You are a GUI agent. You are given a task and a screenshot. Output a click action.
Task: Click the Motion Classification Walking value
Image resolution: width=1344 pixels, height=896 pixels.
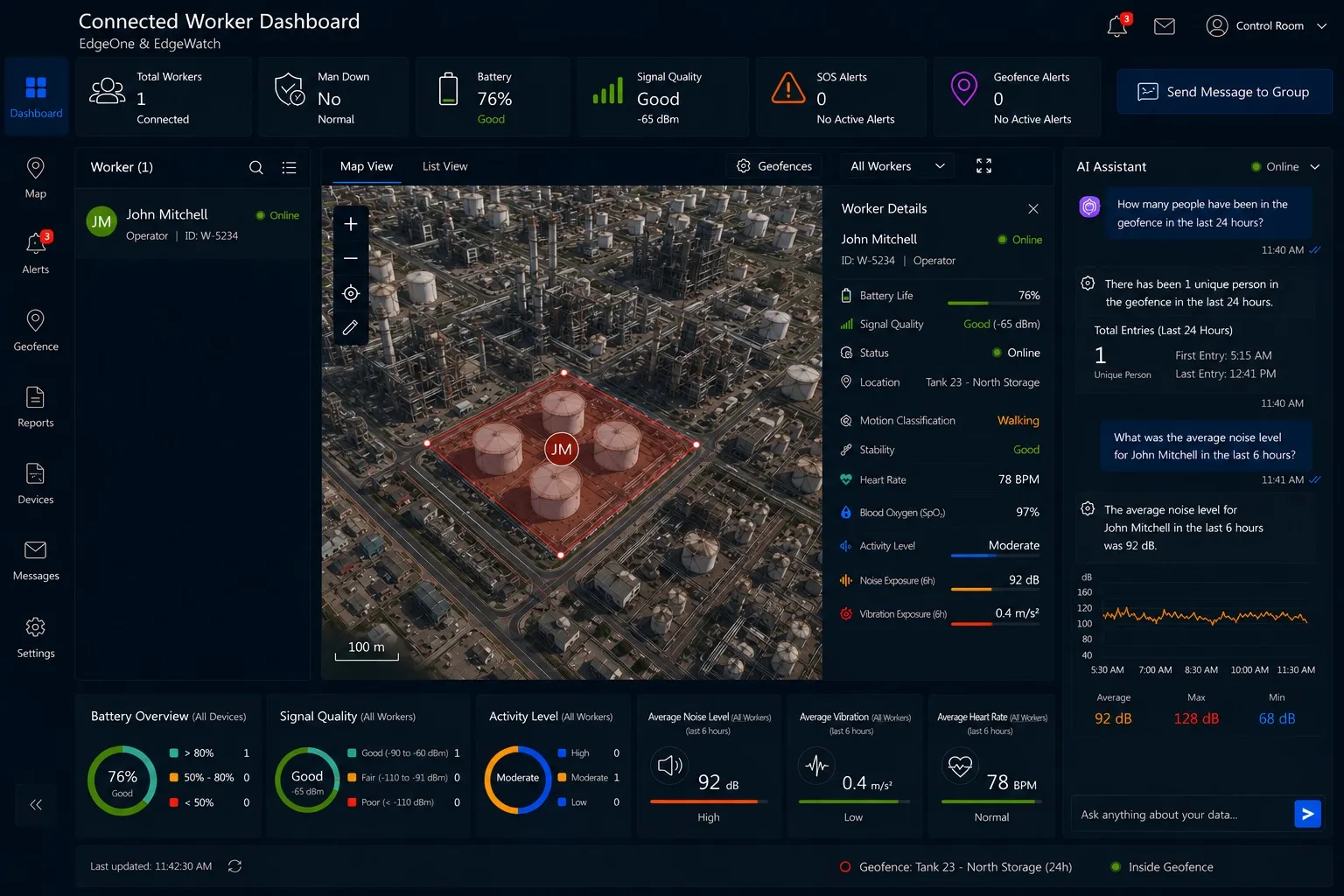tap(1018, 421)
